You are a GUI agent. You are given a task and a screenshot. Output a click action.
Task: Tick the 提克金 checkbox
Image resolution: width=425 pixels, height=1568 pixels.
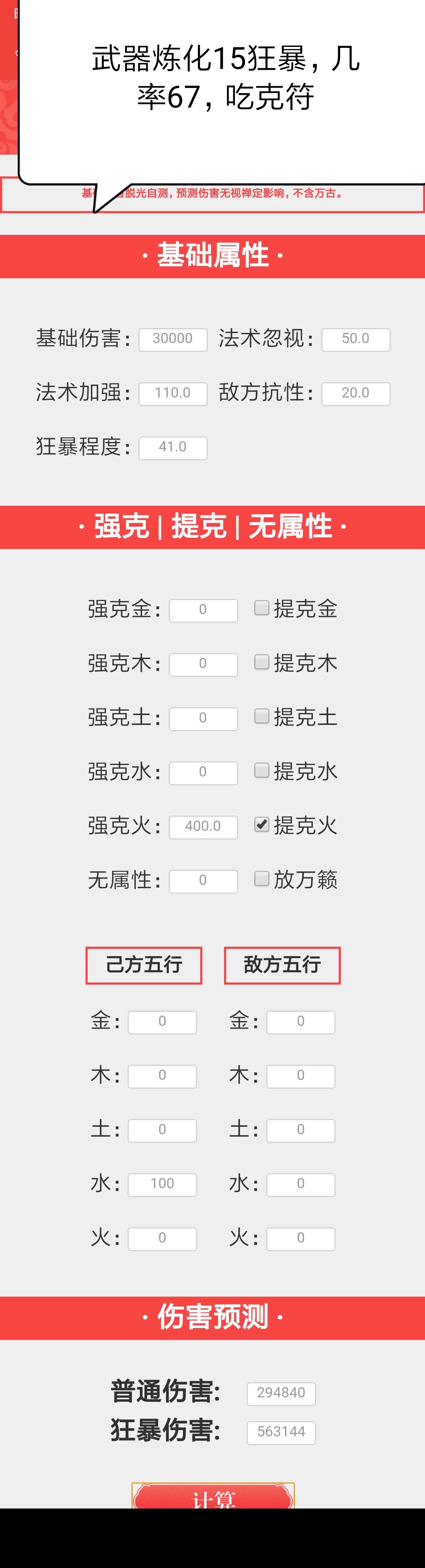coord(261,608)
